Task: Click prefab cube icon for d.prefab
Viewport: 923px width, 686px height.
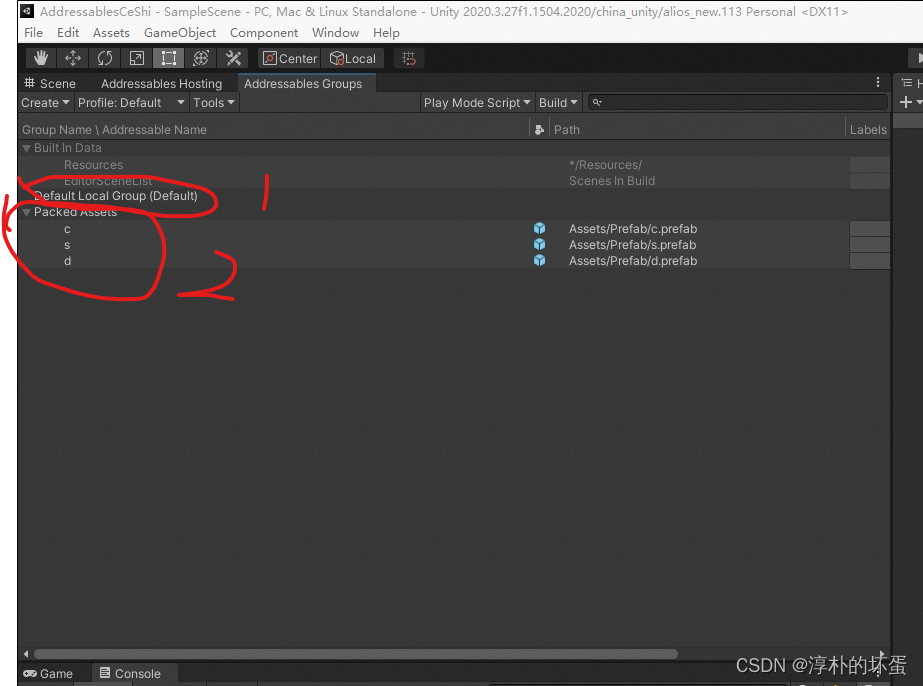Action: point(539,260)
